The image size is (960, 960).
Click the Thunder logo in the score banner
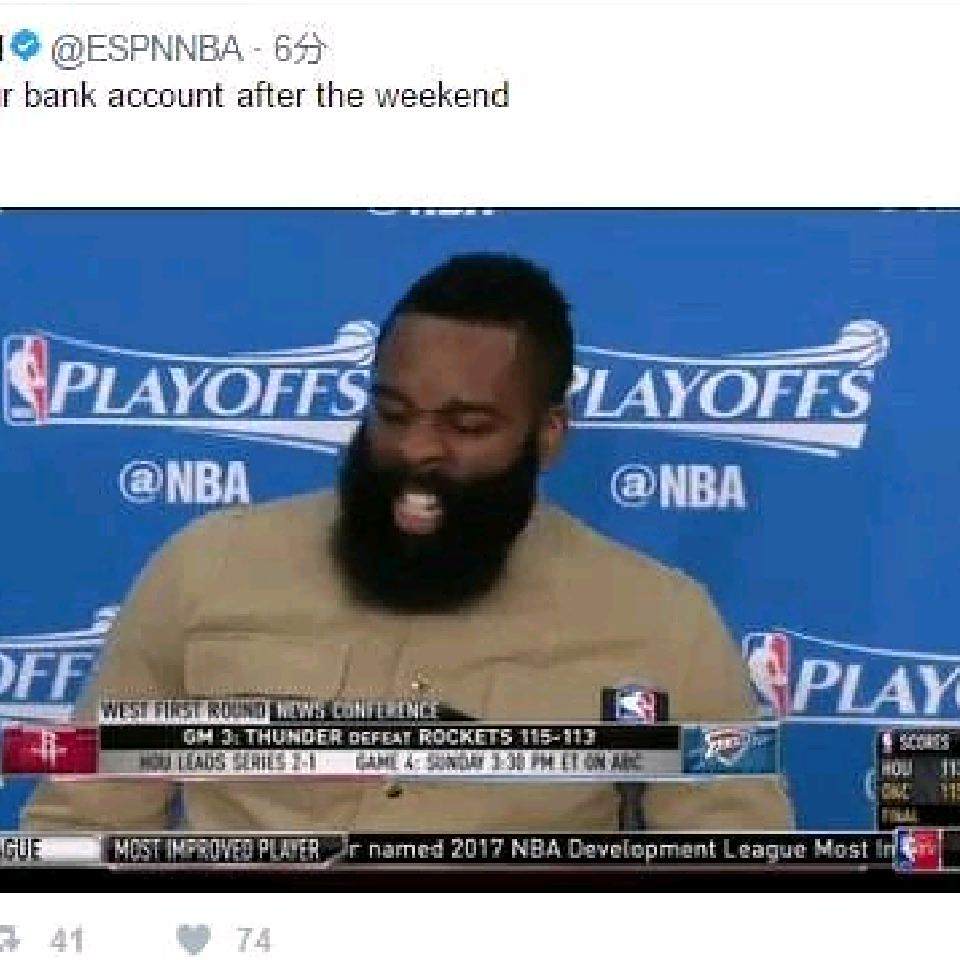point(729,750)
